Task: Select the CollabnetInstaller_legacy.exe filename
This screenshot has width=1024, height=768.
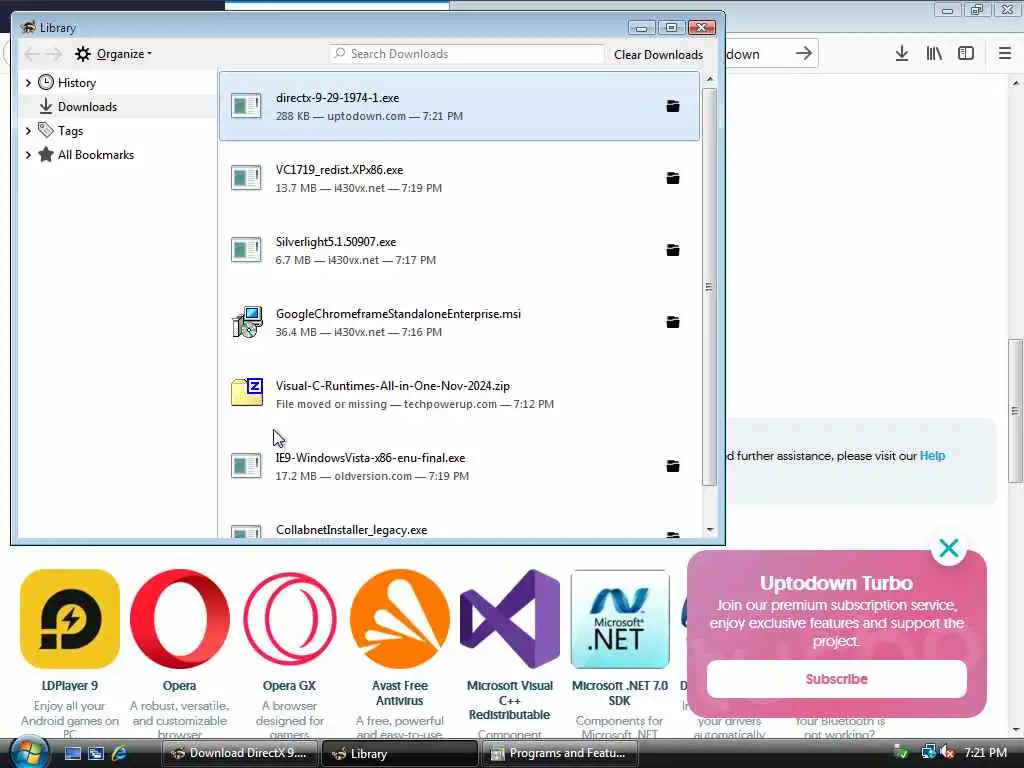Action: tap(351, 530)
